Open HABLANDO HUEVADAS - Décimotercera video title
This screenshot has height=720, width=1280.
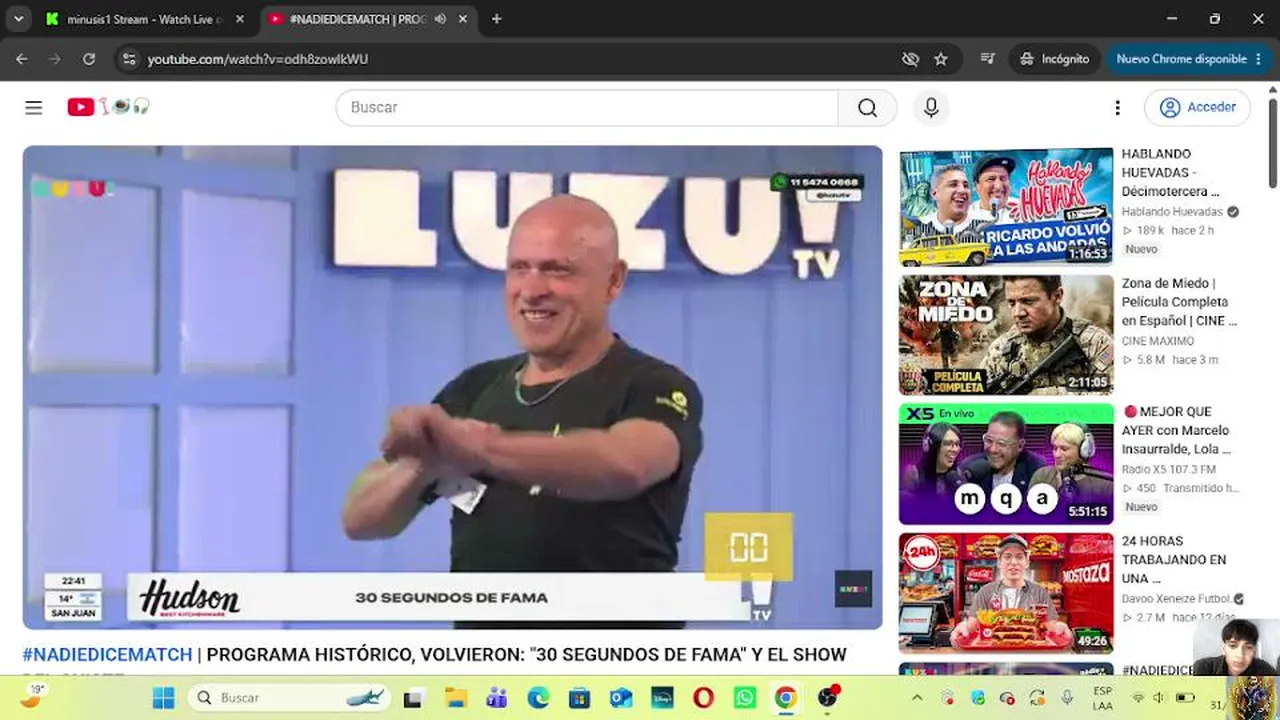[1172, 172]
